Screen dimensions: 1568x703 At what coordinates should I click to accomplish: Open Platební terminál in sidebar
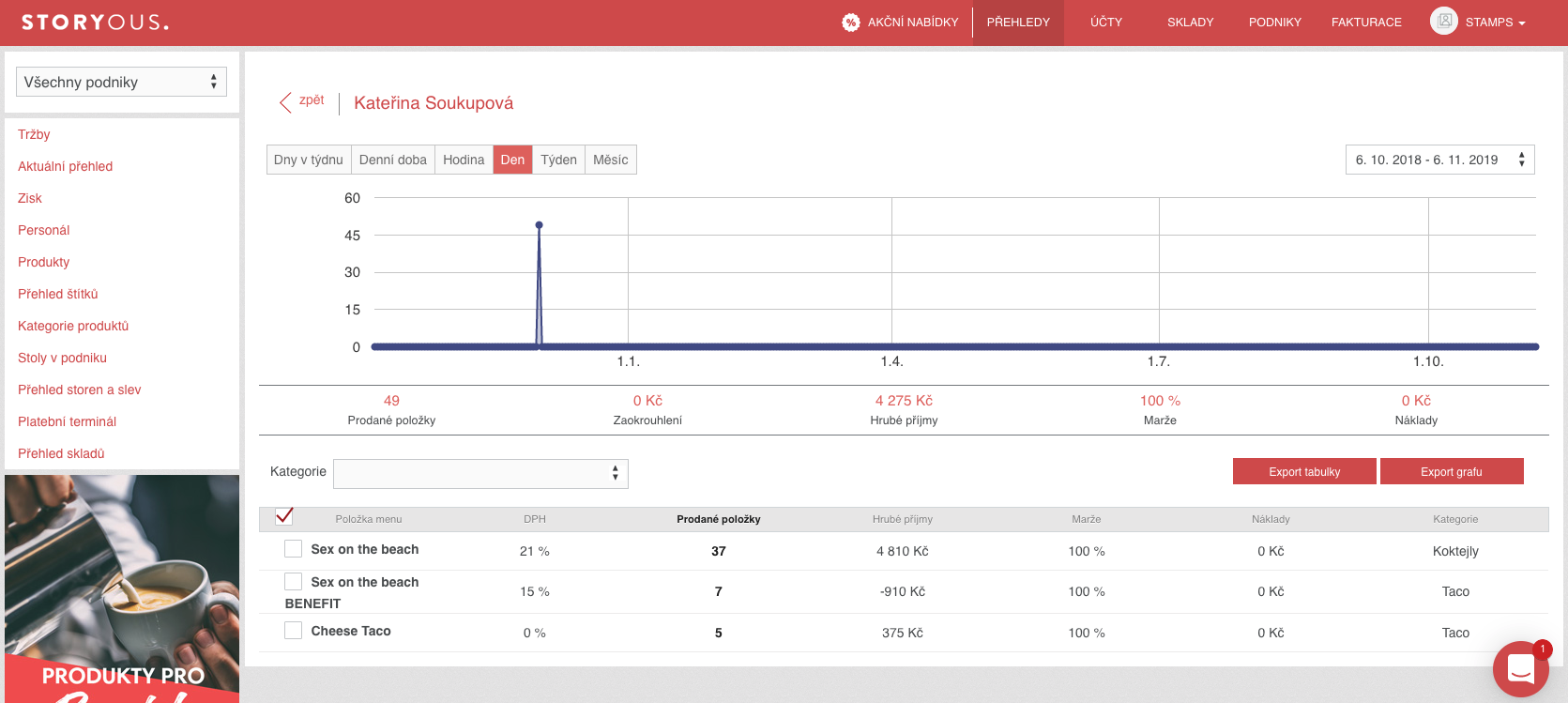pyautogui.click(x=67, y=421)
